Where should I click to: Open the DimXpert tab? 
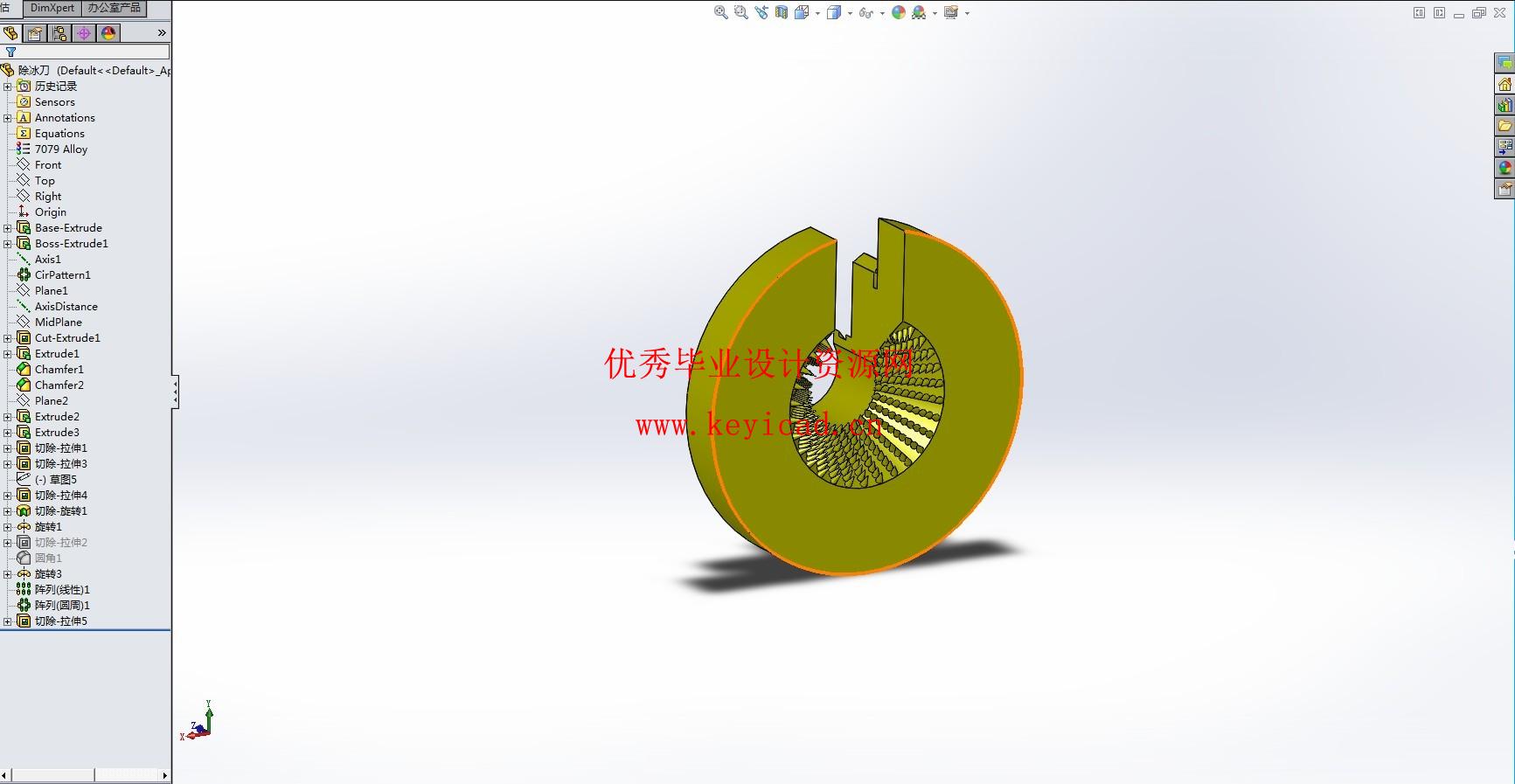point(52,8)
